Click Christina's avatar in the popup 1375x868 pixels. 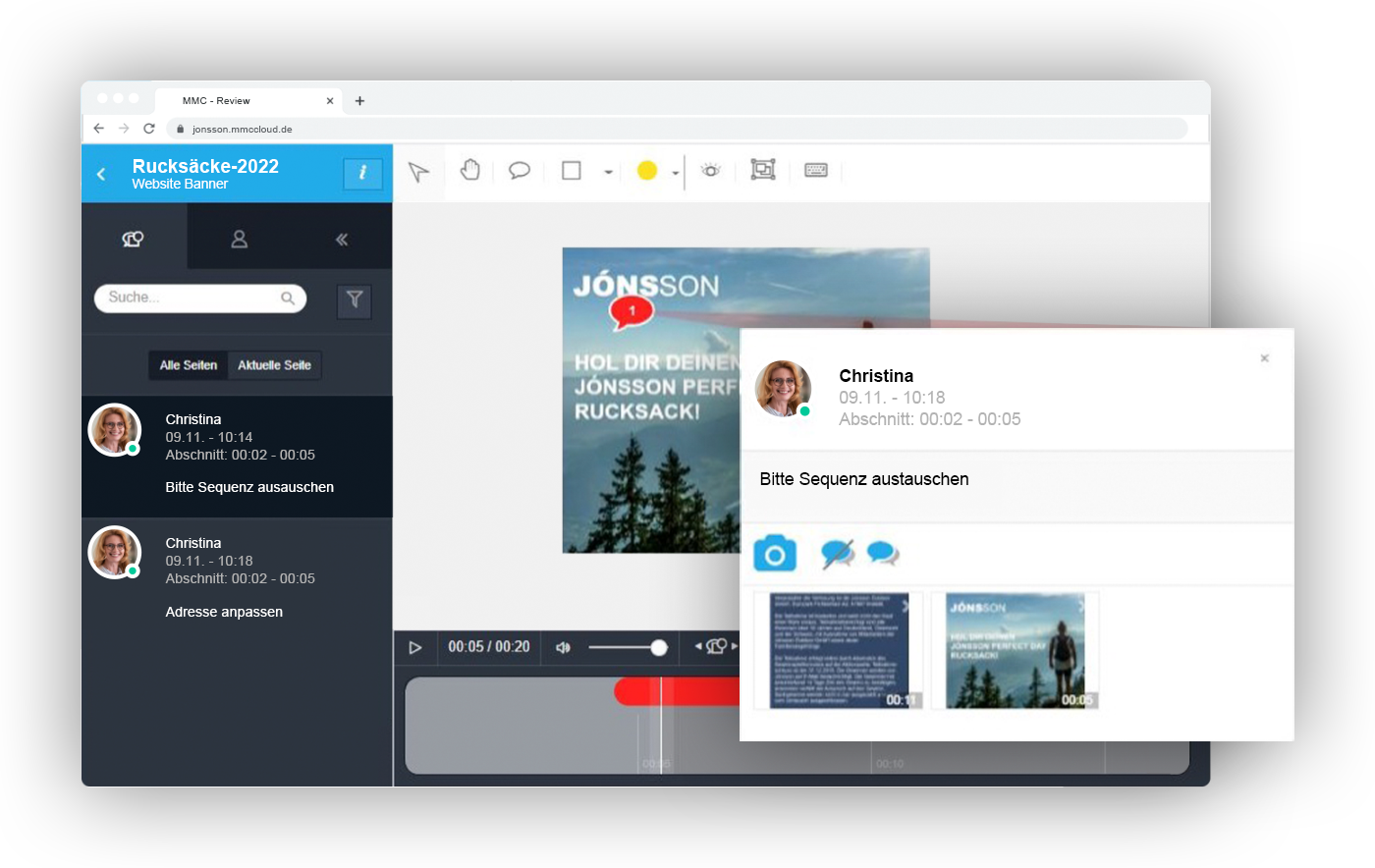click(783, 389)
